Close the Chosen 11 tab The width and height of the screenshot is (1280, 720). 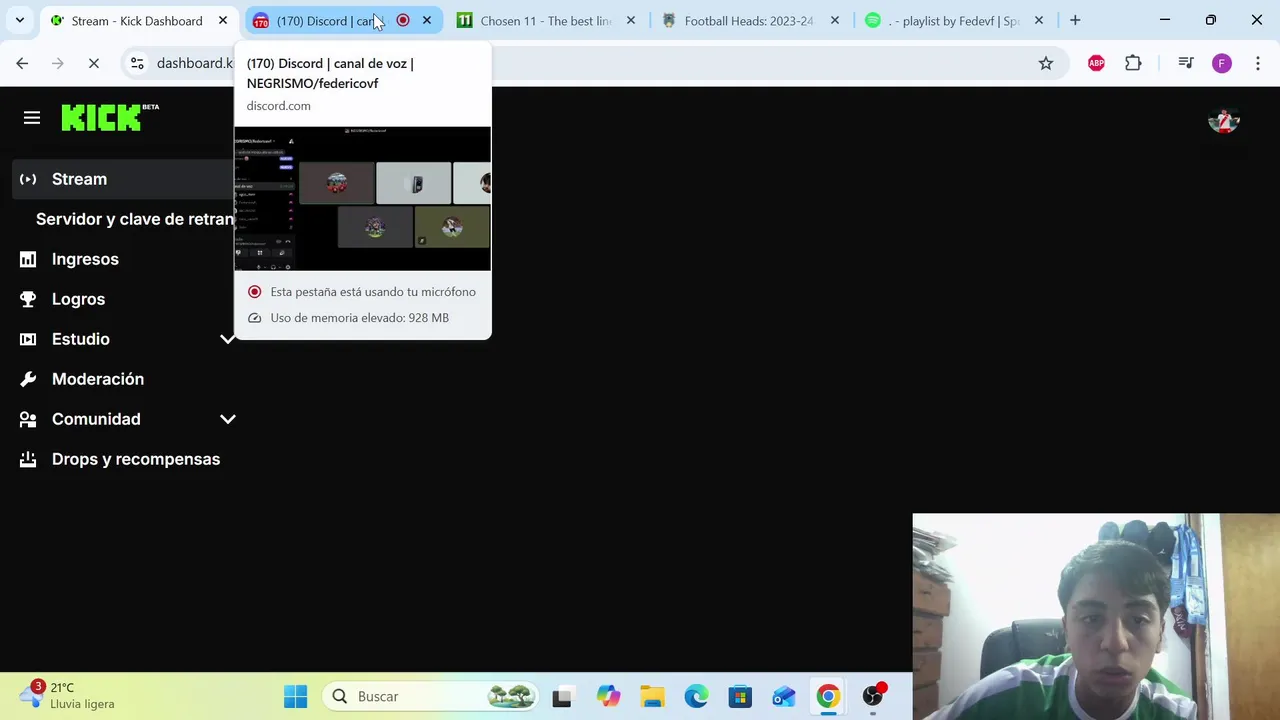(x=631, y=20)
